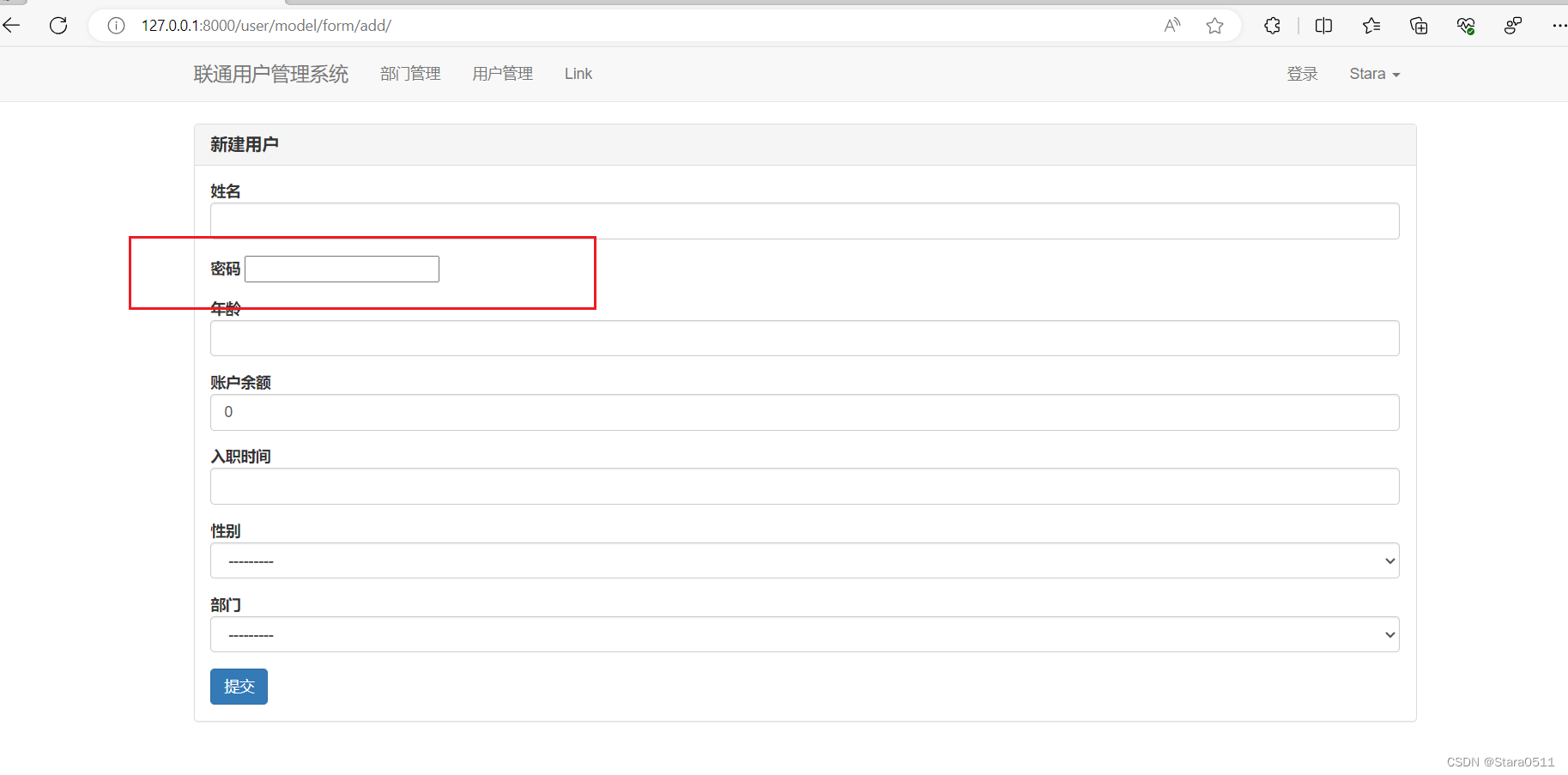1568x775 pixels.
Task: Focus the 账户余额 input field
Action: coord(804,412)
